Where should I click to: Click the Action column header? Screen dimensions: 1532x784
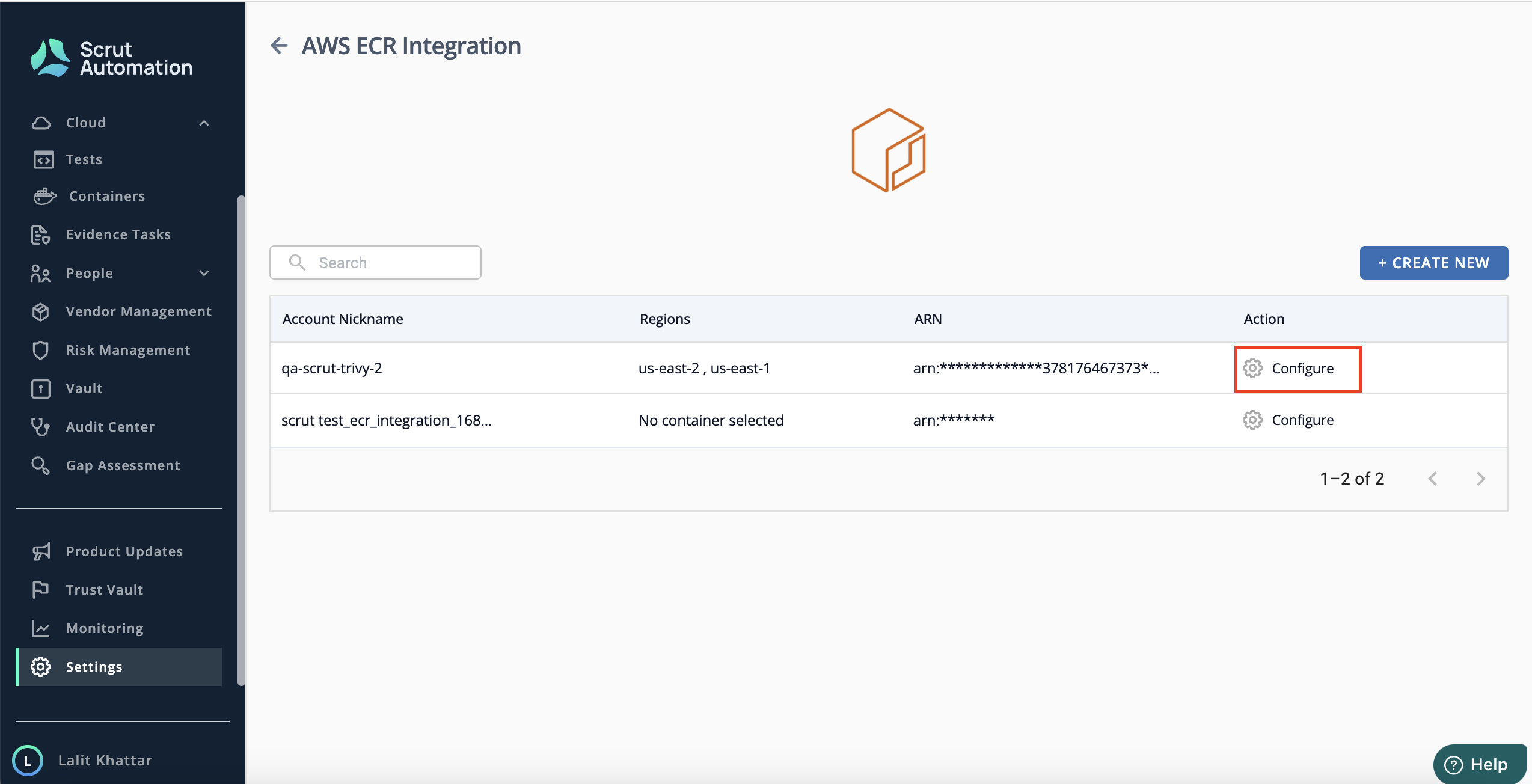click(1264, 319)
